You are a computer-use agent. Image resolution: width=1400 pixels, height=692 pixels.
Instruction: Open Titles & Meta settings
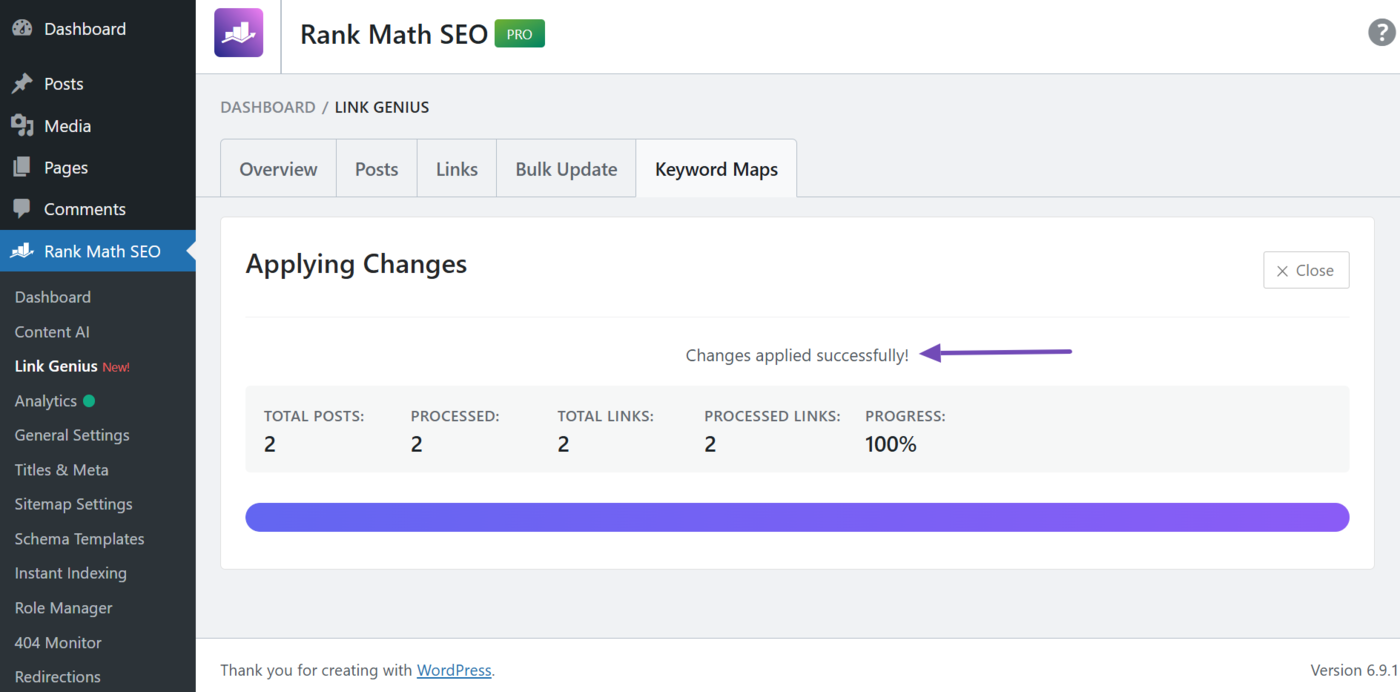62,470
